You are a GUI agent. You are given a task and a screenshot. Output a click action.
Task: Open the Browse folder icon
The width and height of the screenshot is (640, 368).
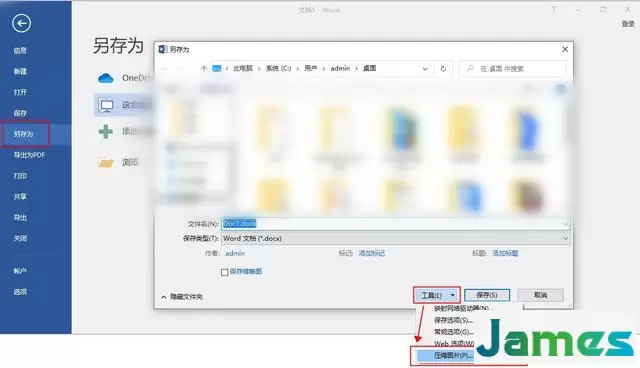pyautogui.click(x=106, y=162)
